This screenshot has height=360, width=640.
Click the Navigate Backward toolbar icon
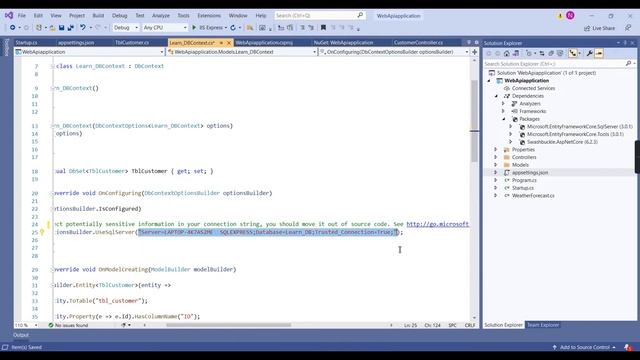(x=13, y=27)
